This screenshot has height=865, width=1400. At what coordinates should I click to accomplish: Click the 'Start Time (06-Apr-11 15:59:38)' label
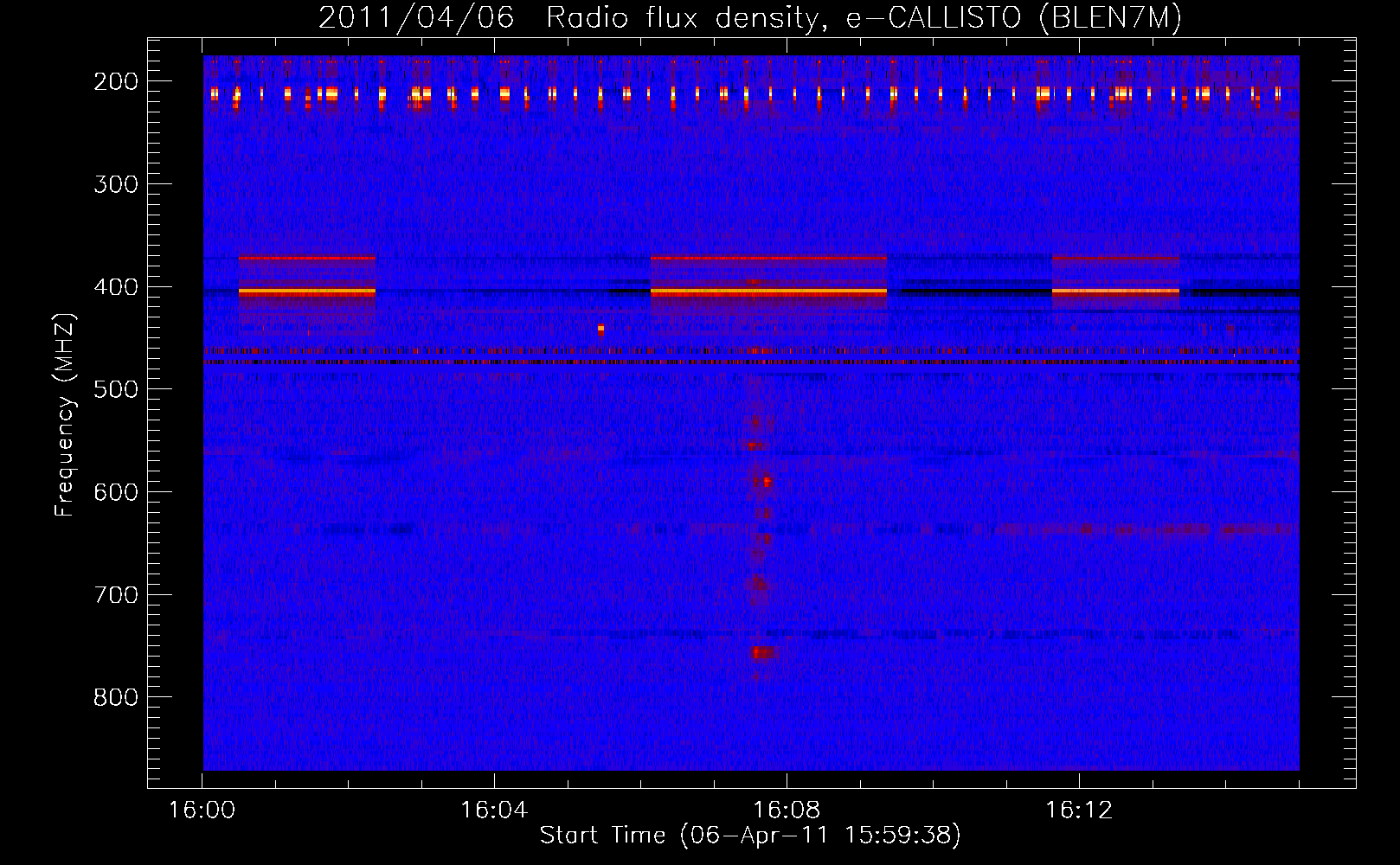coord(750,836)
